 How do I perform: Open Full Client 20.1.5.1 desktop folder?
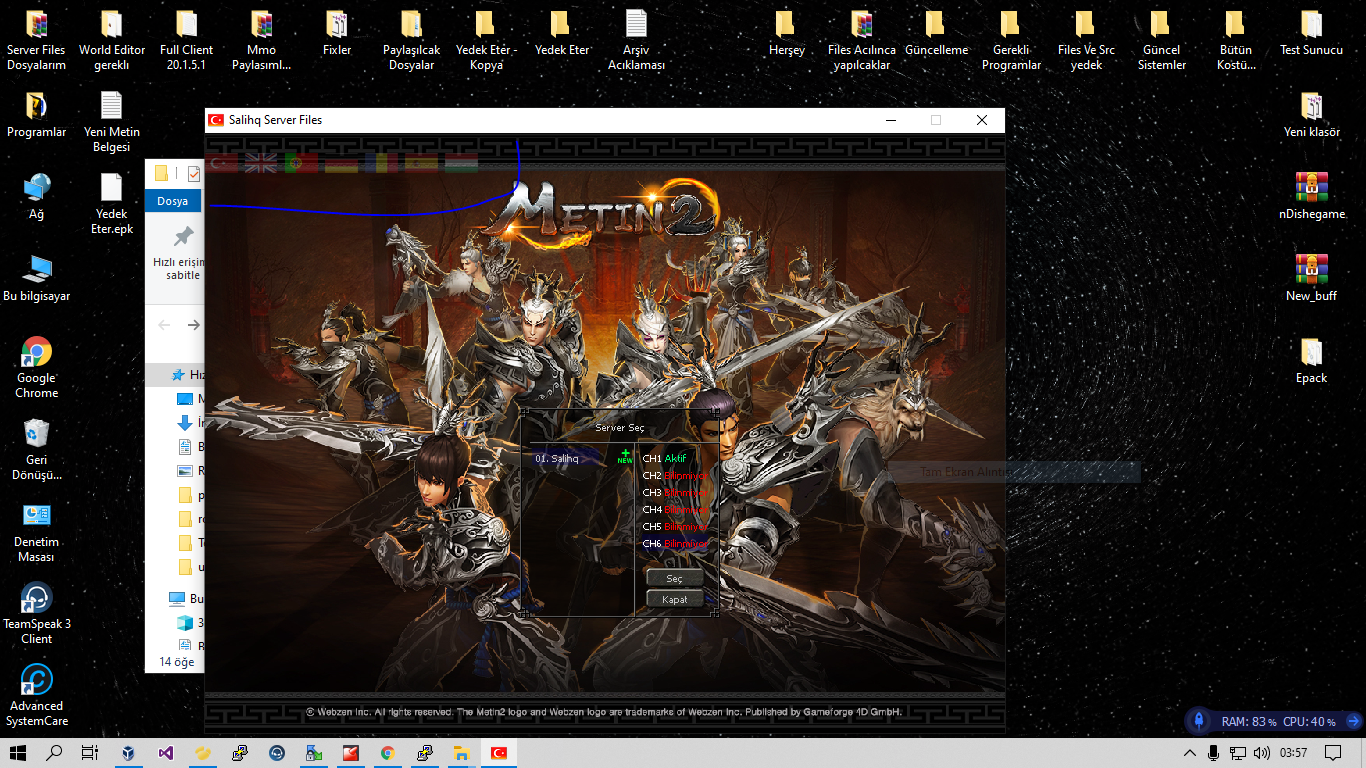tap(186, 42)
